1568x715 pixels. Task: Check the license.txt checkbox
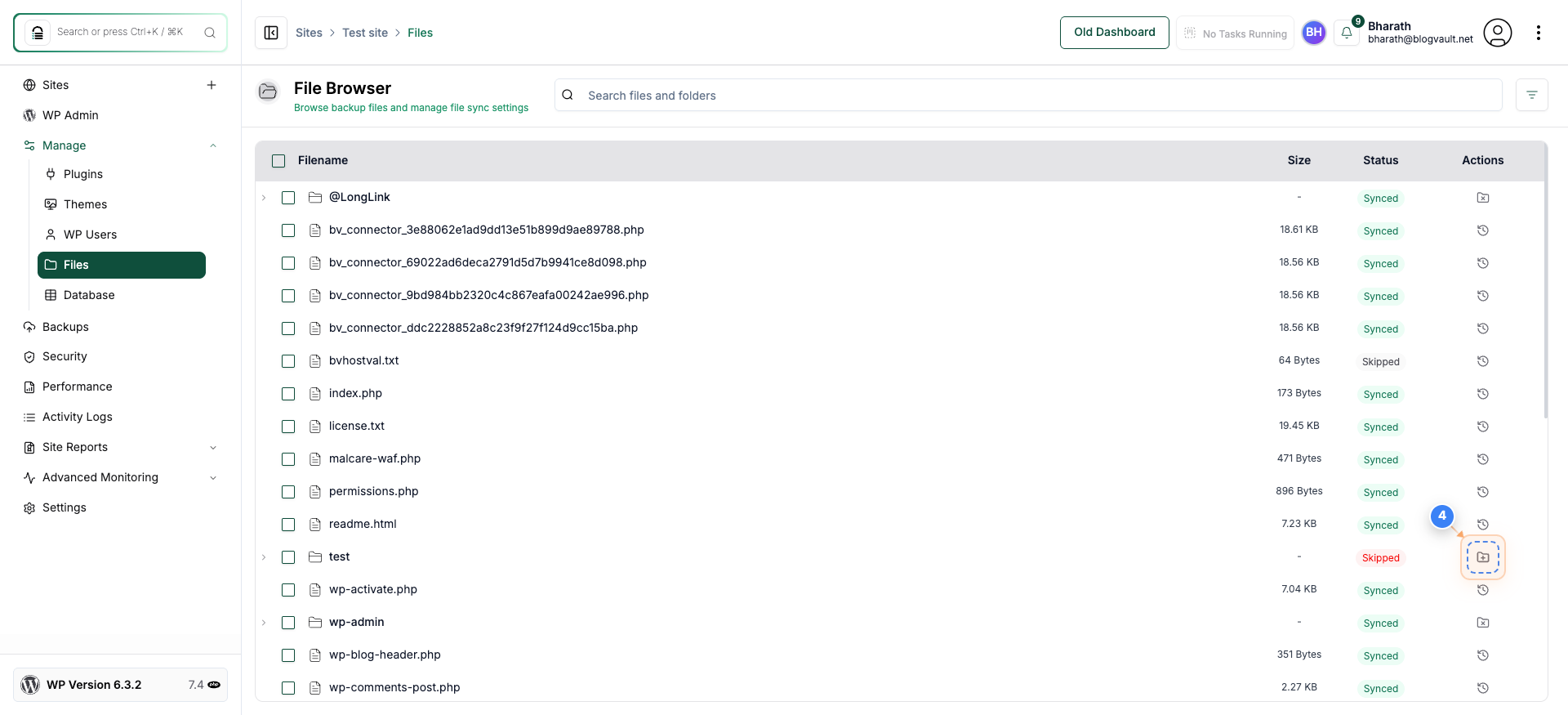click(288, 427)
